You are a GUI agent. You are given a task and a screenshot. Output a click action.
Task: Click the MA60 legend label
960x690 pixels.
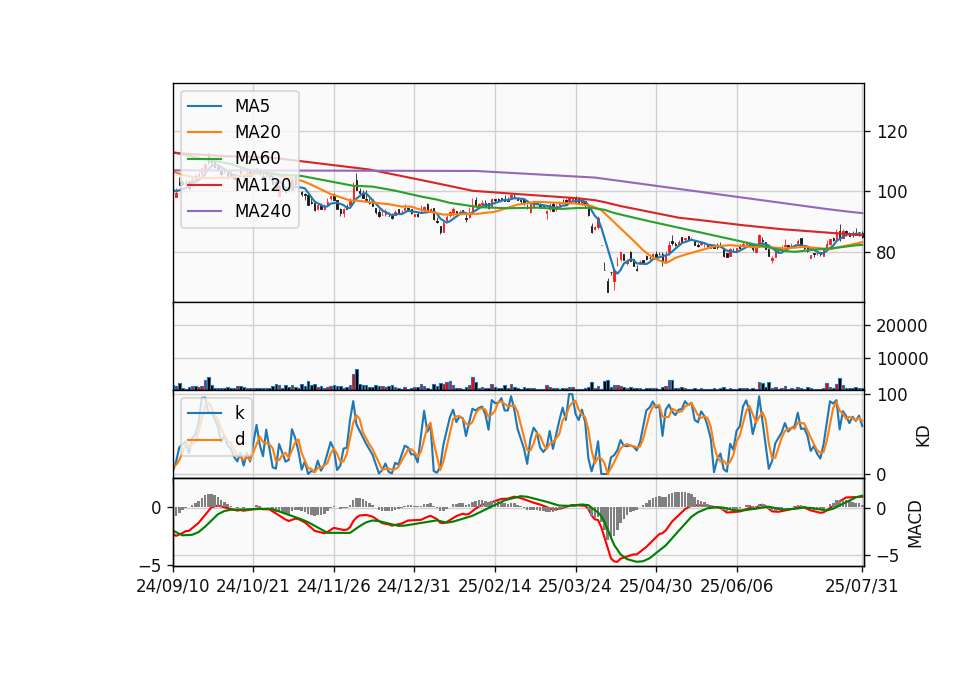click(x=257, y=158)
